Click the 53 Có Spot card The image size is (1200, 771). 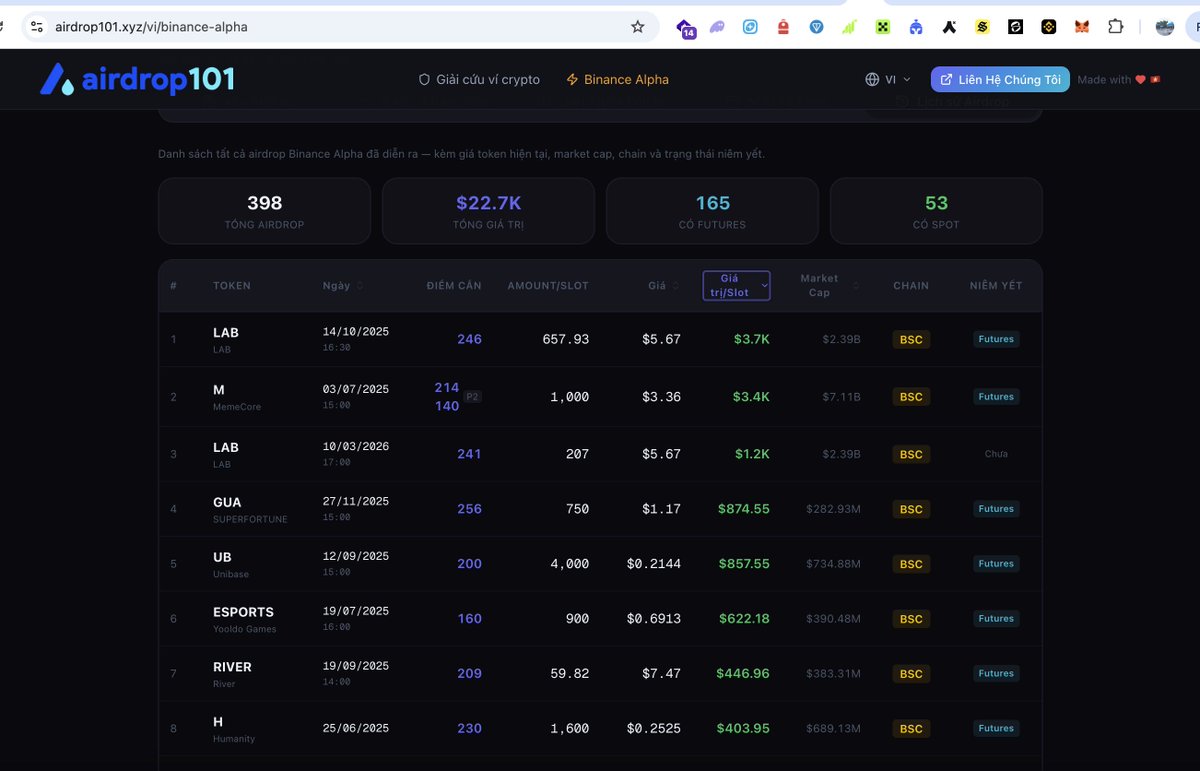[936, 211]
